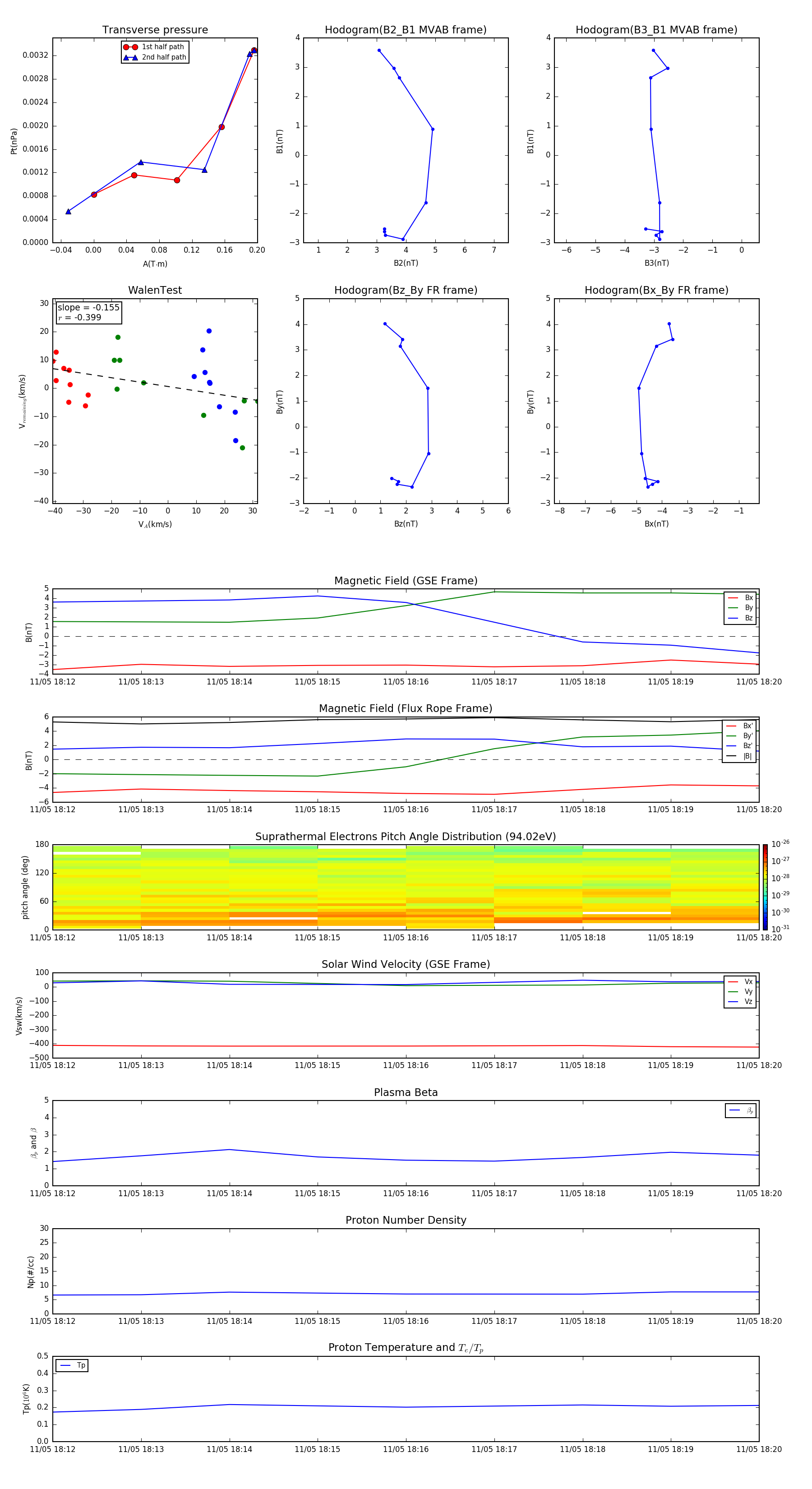Click the "10^-26" colorbar tick label
The image size is (812, 1489).
tap(780, 844)
